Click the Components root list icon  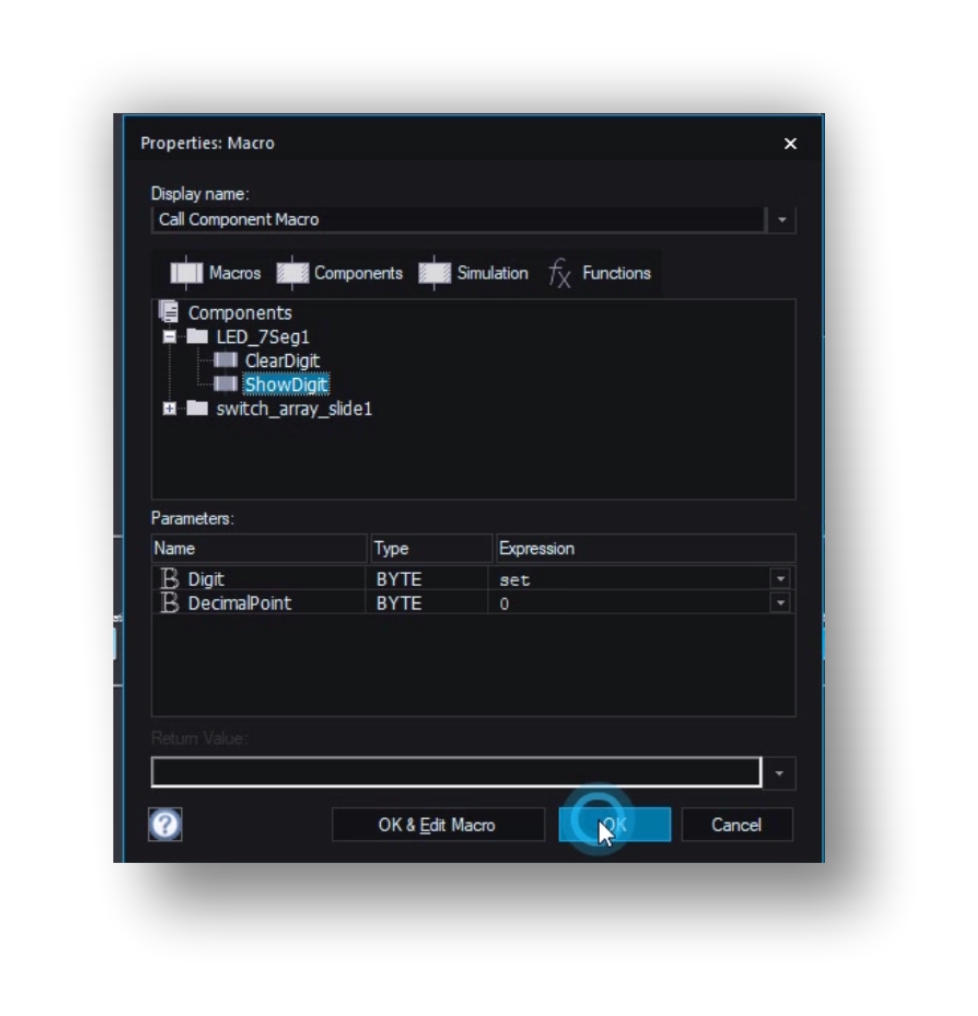pos(169,312)
